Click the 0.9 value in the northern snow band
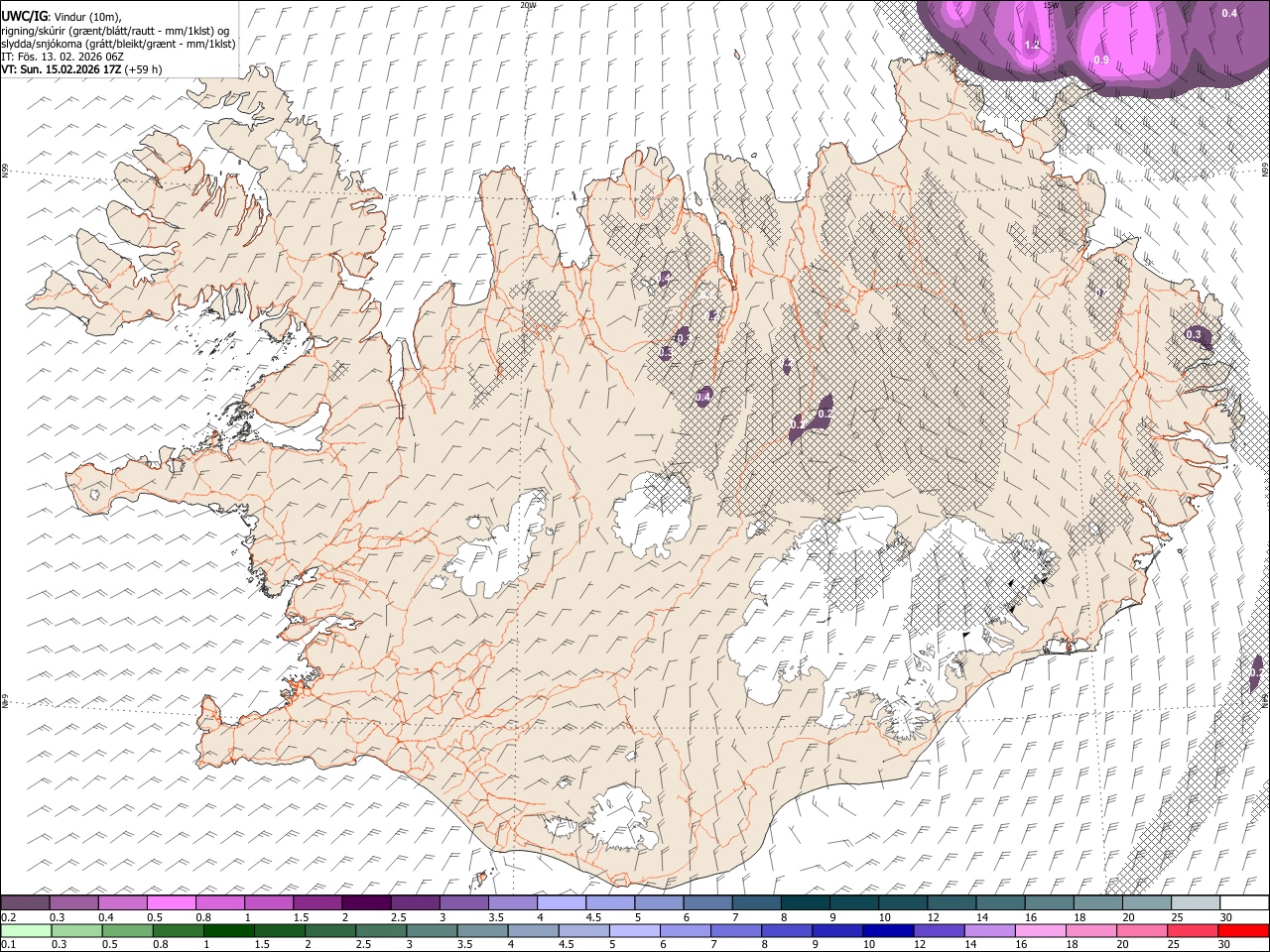Image resolution: width=1270 pixels, height=952 pixels. tap(1101, 60)
